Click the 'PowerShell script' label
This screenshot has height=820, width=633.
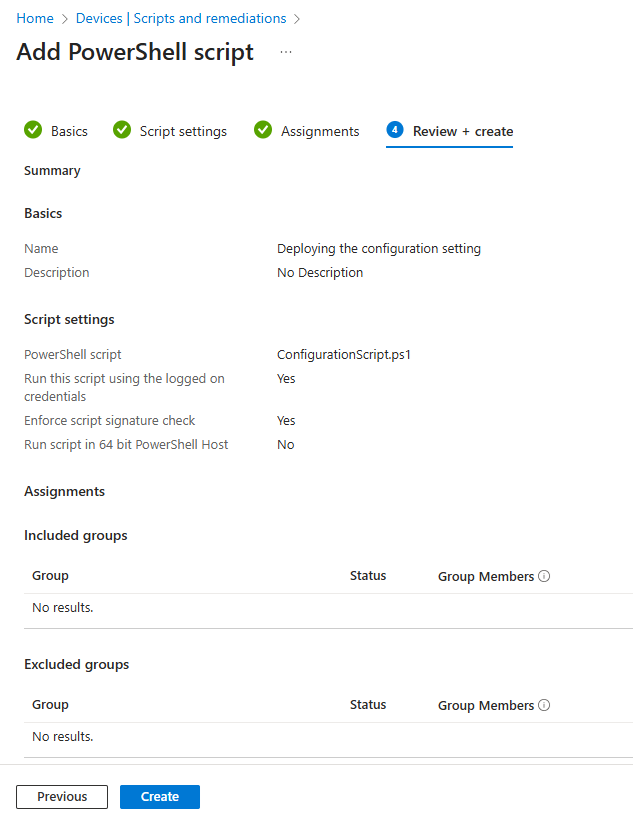point(73,355)
